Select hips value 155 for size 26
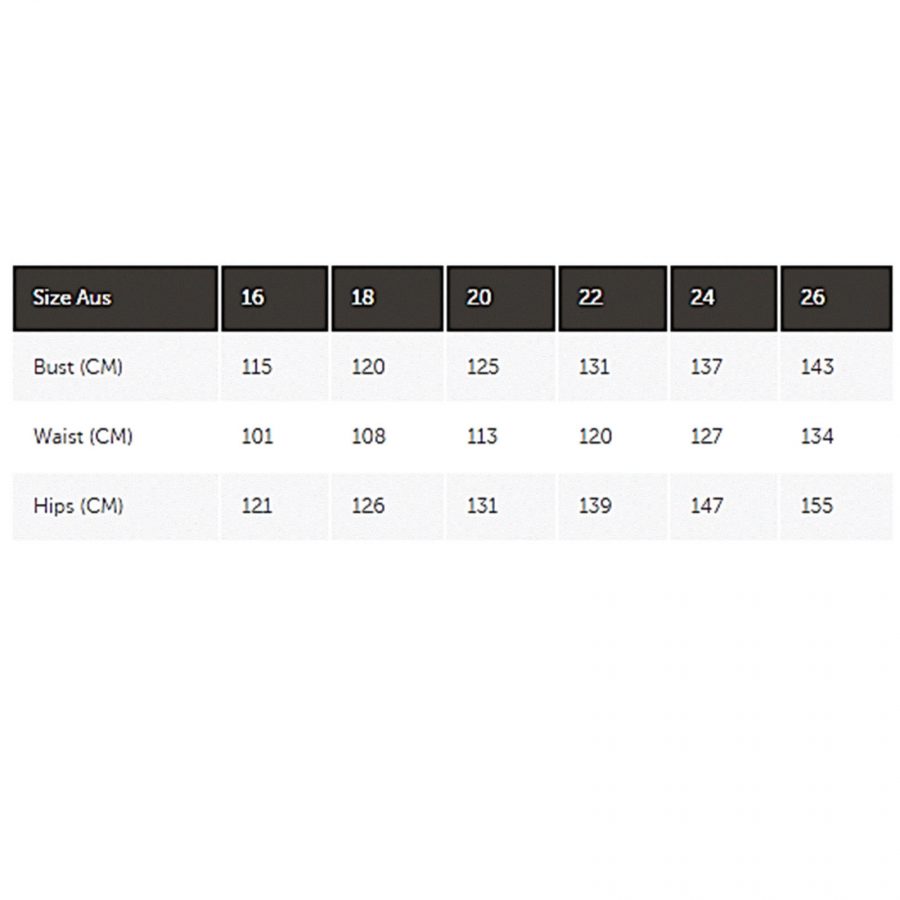Screen dimensions: 900x900 click(x=817, y=506)
